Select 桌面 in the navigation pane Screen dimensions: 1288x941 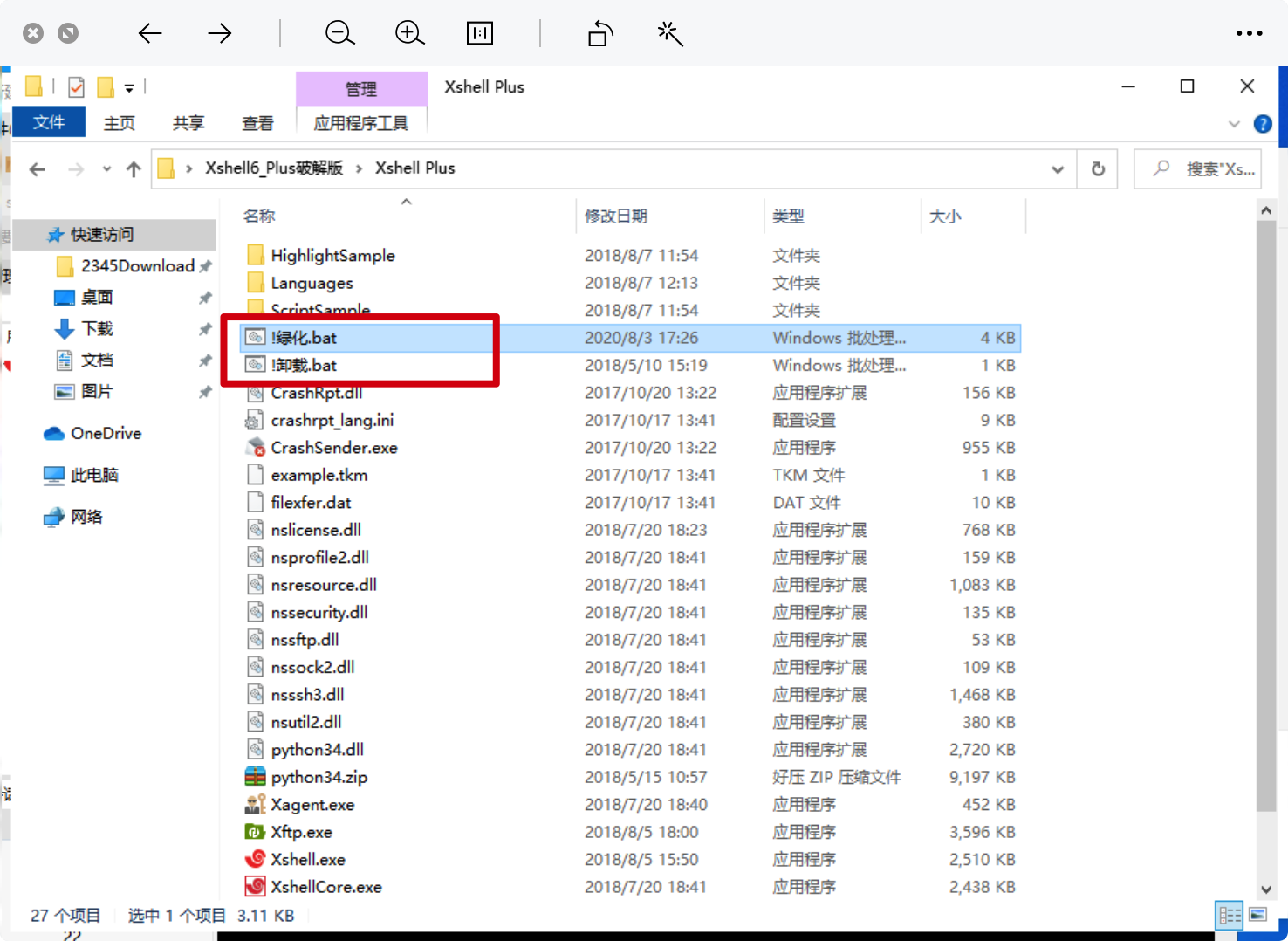(x=97, y=298)
